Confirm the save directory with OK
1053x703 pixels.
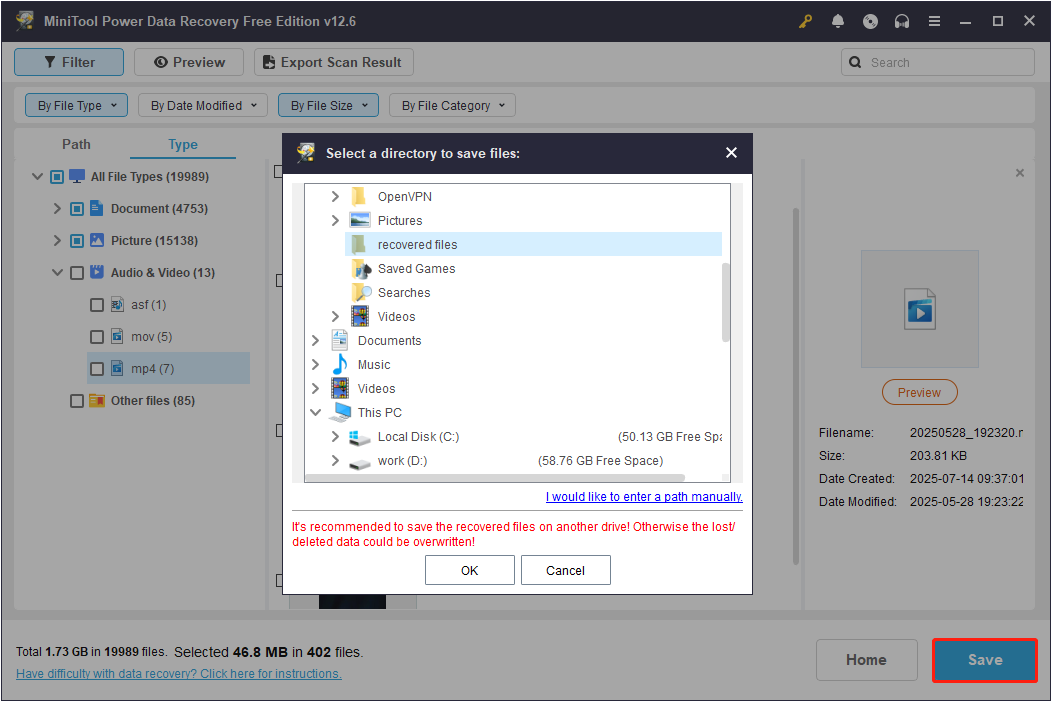click(469, 570)
